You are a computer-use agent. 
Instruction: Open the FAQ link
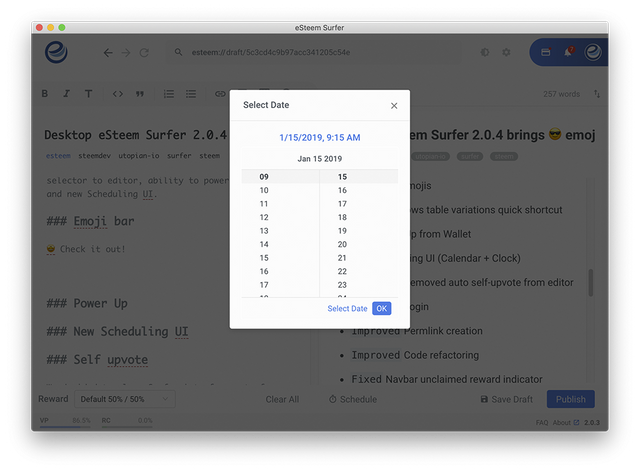542,422
